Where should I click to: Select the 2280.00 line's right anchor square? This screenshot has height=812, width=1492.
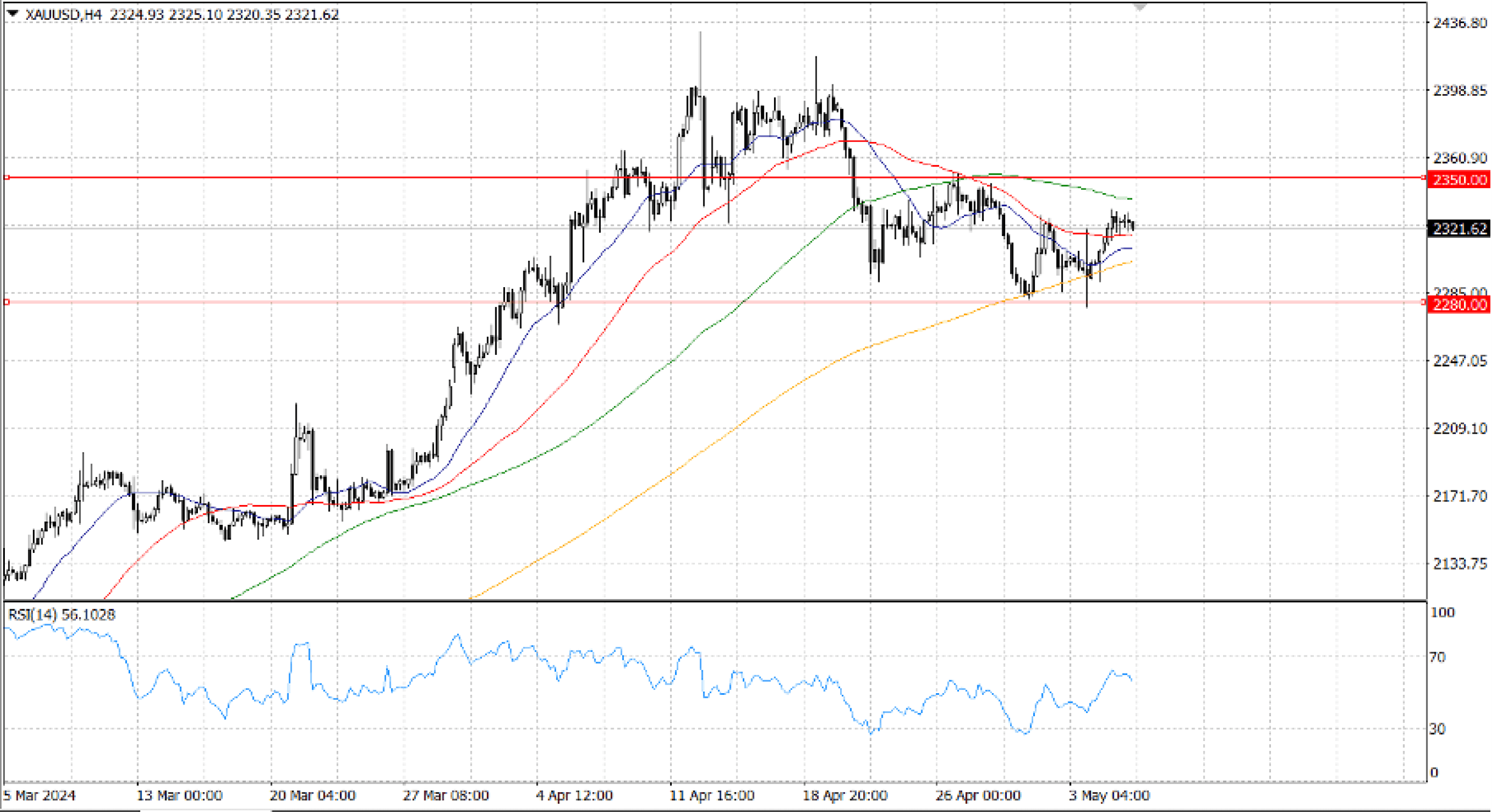click(x=1424, y=302)
